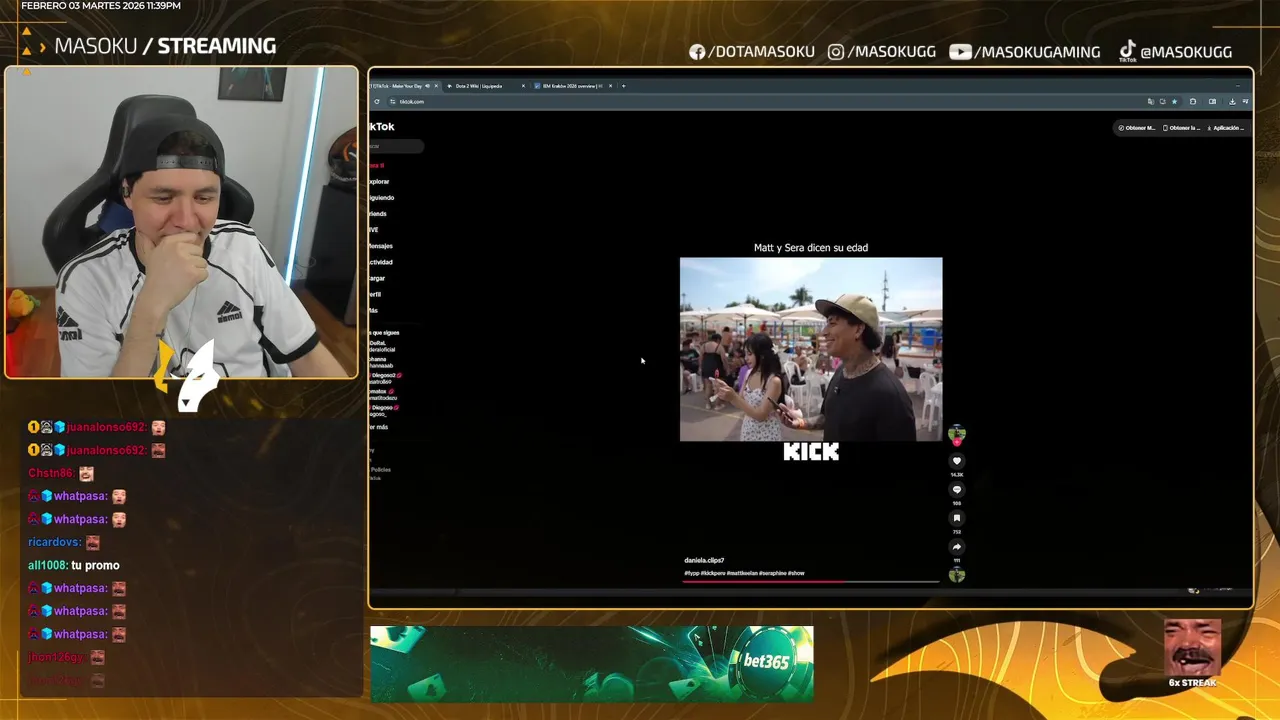Click the TikTok search box in sidebar

396,146
